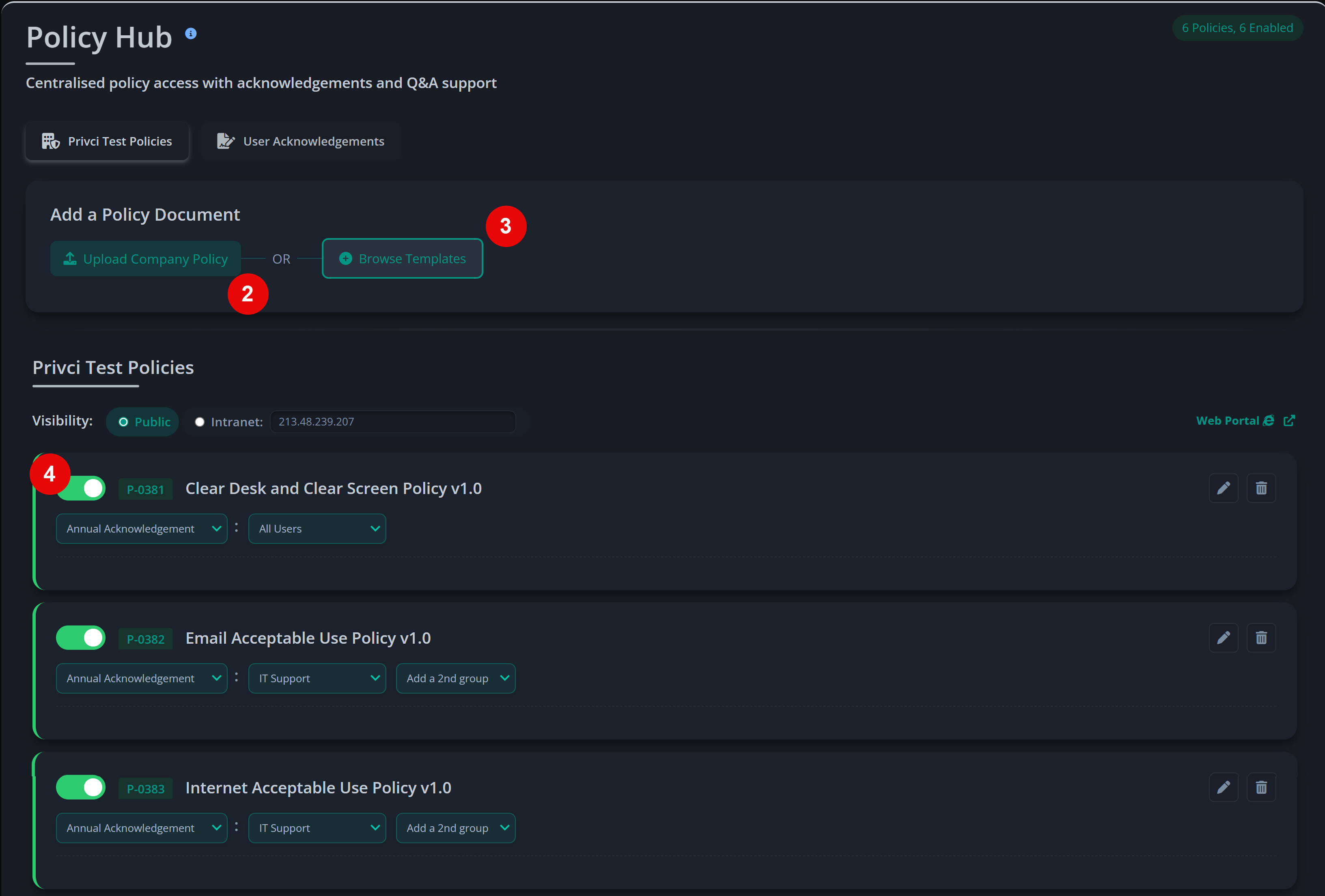
Task: Disable the Internet Acceptable Use Policy toggle
Action: 80,787
